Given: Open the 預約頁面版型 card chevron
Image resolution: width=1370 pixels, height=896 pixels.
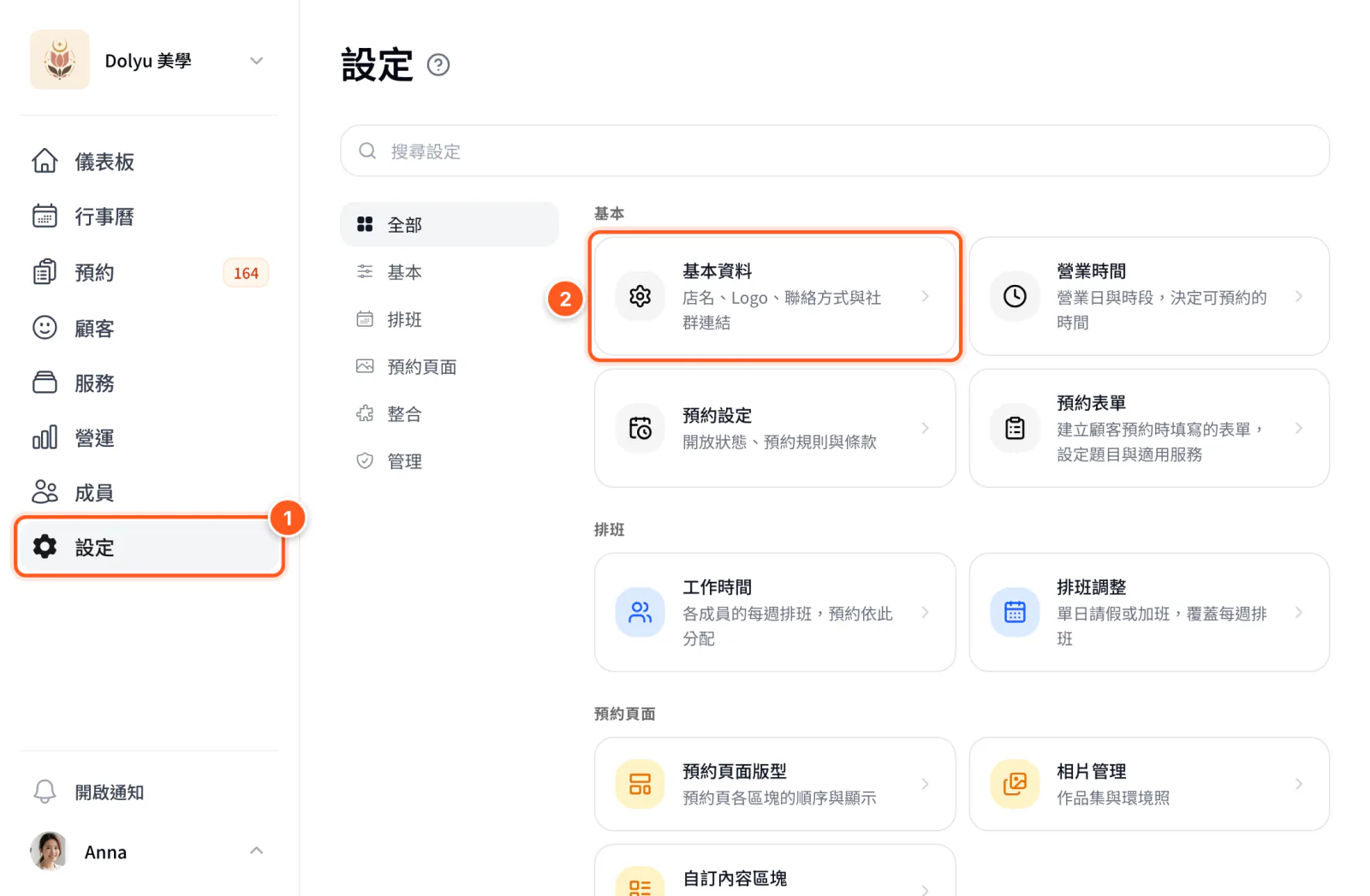Looking at the screenshot, I should pyautogui.click(x=925, y=784).
